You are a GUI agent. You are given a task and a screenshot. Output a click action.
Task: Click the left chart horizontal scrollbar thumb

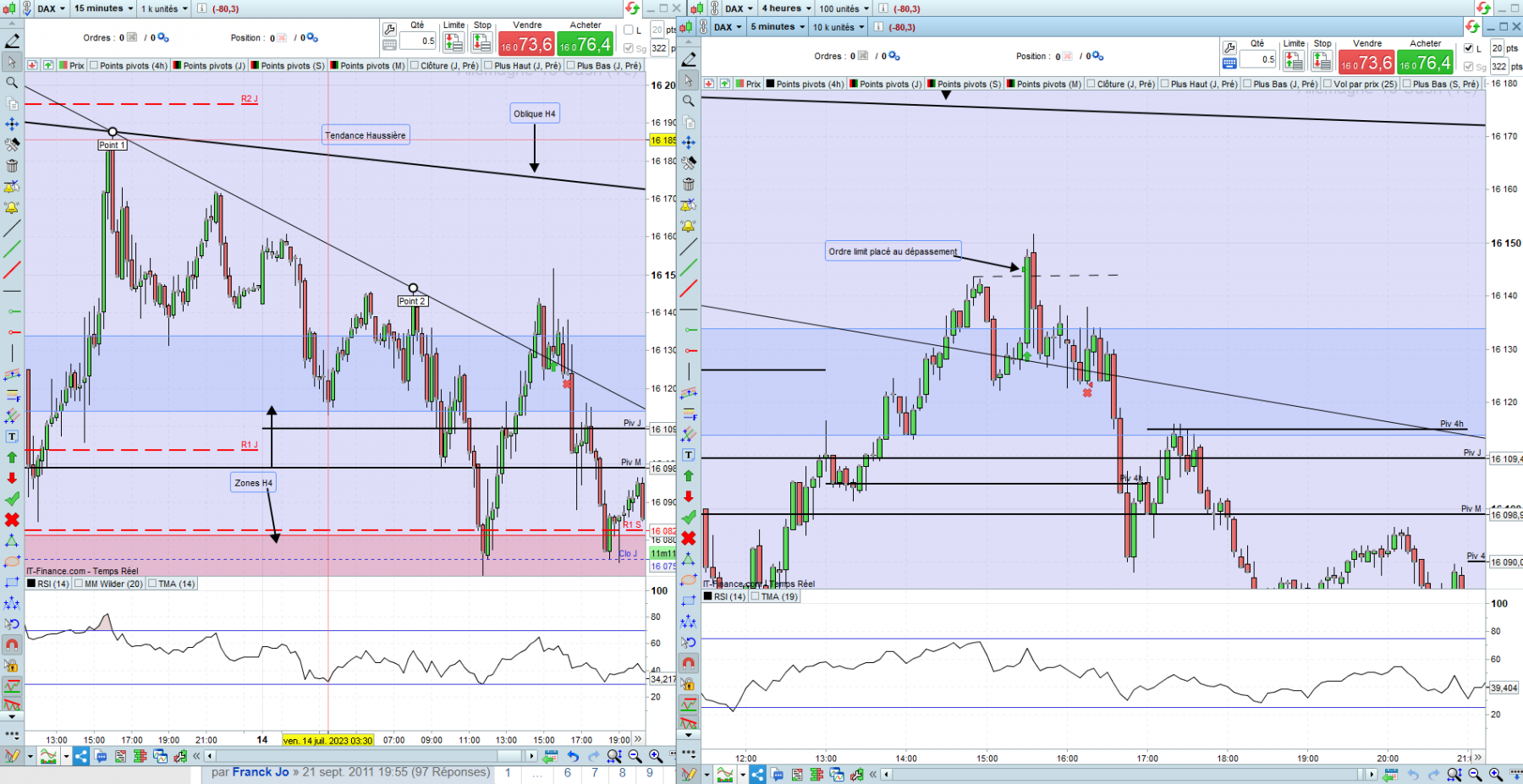coord(509,756)
